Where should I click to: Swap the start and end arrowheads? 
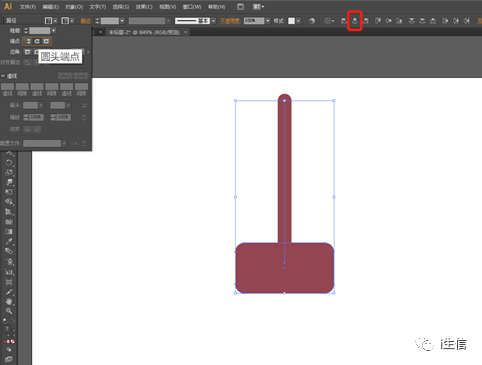point(84,105)
